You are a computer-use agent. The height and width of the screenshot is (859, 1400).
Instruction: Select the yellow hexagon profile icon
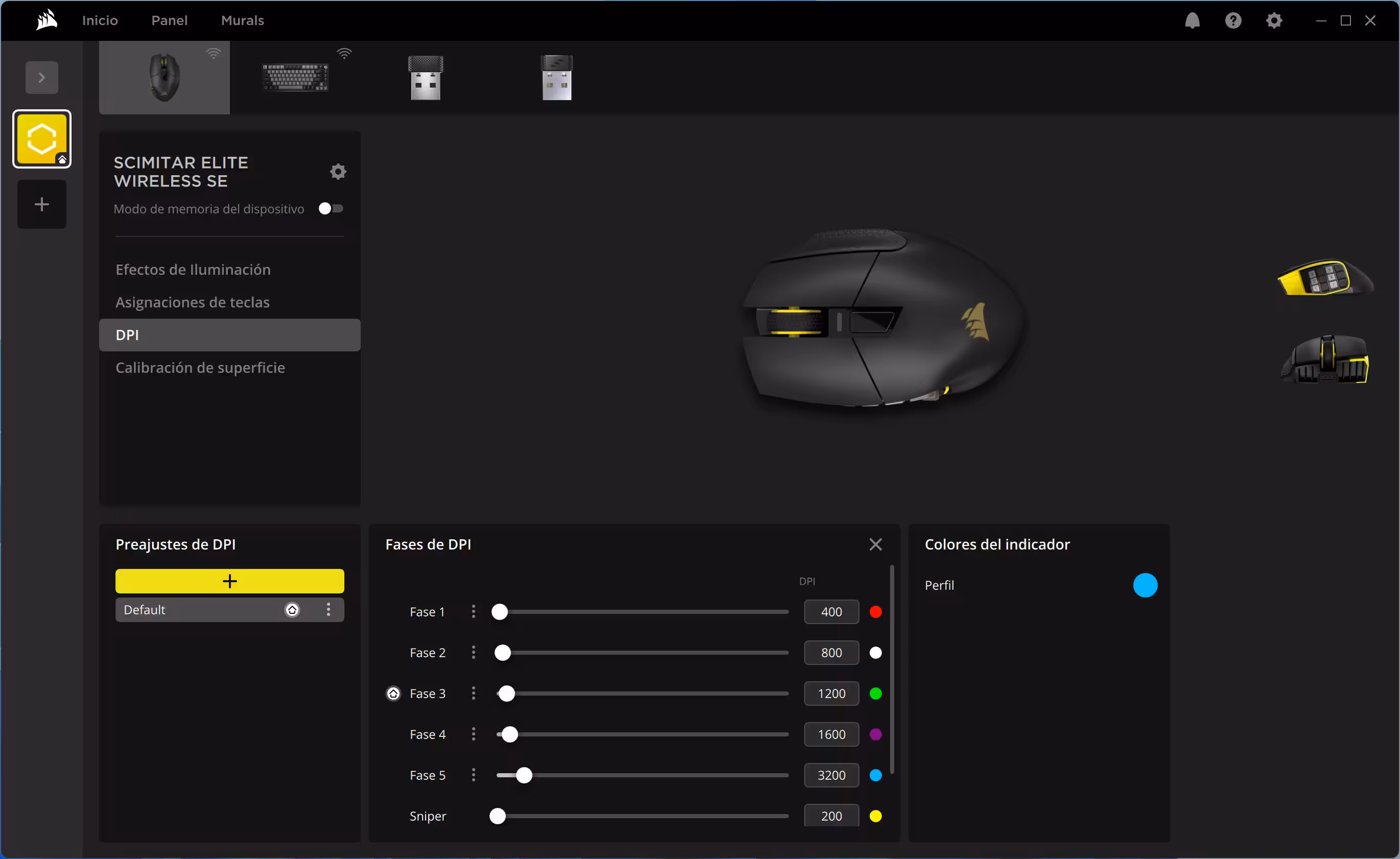click(x=41, y=139)
